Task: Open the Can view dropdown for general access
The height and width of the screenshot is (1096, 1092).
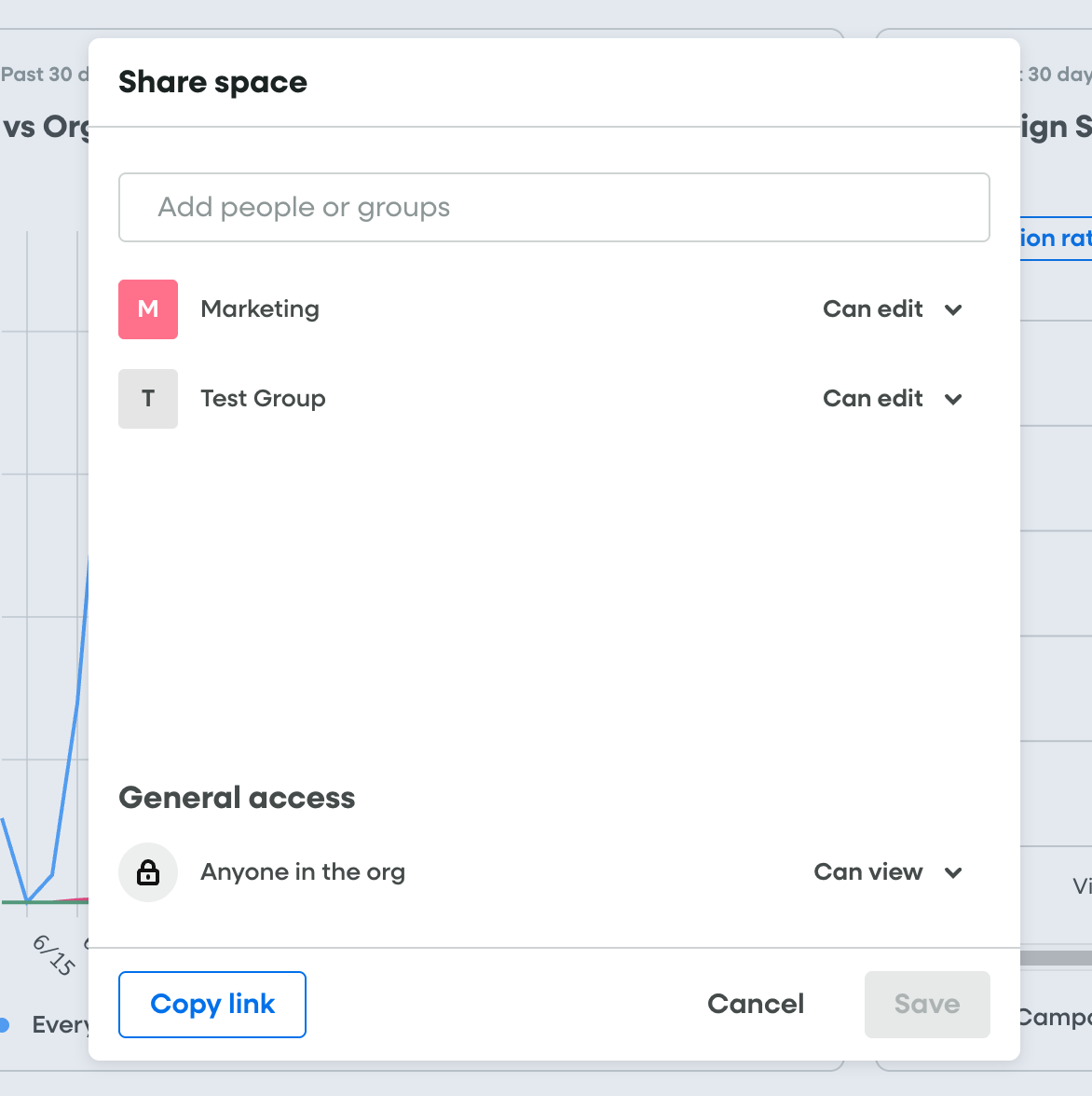Action: (x=889, y=872)
